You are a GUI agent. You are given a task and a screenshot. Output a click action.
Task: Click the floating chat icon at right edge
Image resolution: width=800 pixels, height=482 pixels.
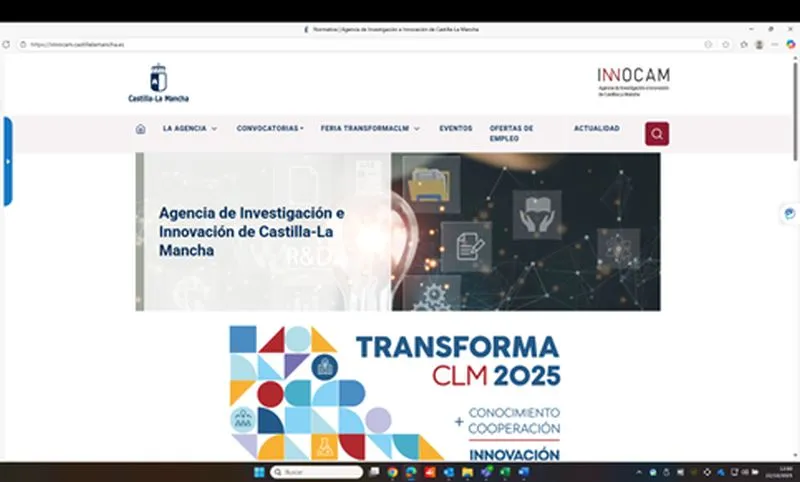[x=790, y=214]
